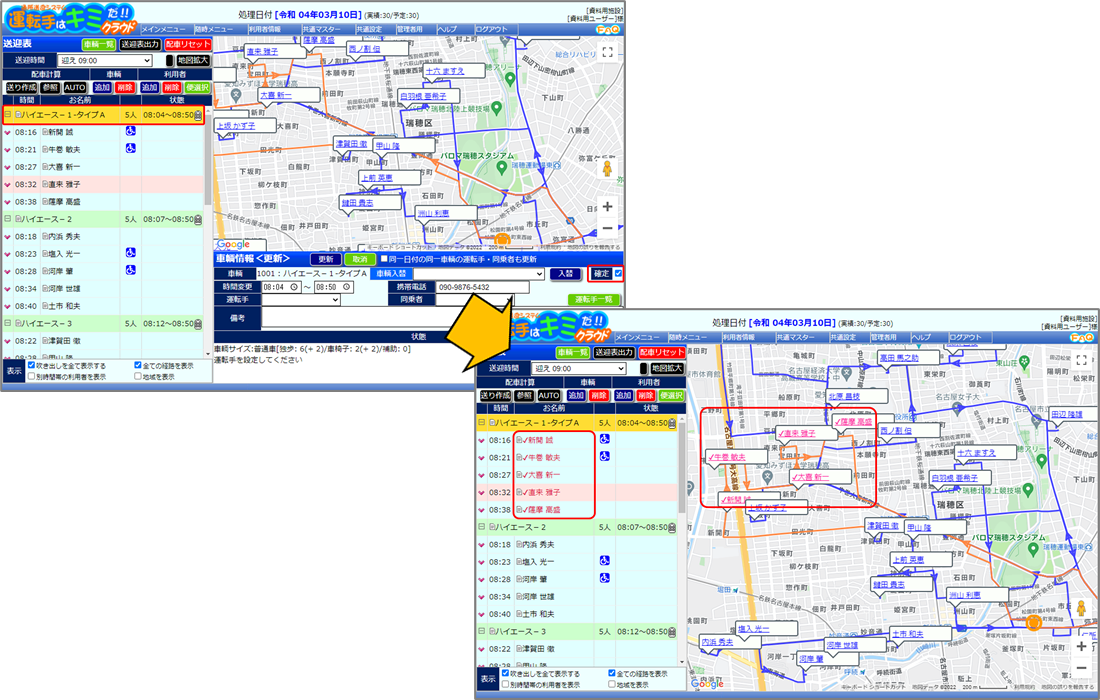Click the green 取消 button
1100x700 pixels.
360,260
